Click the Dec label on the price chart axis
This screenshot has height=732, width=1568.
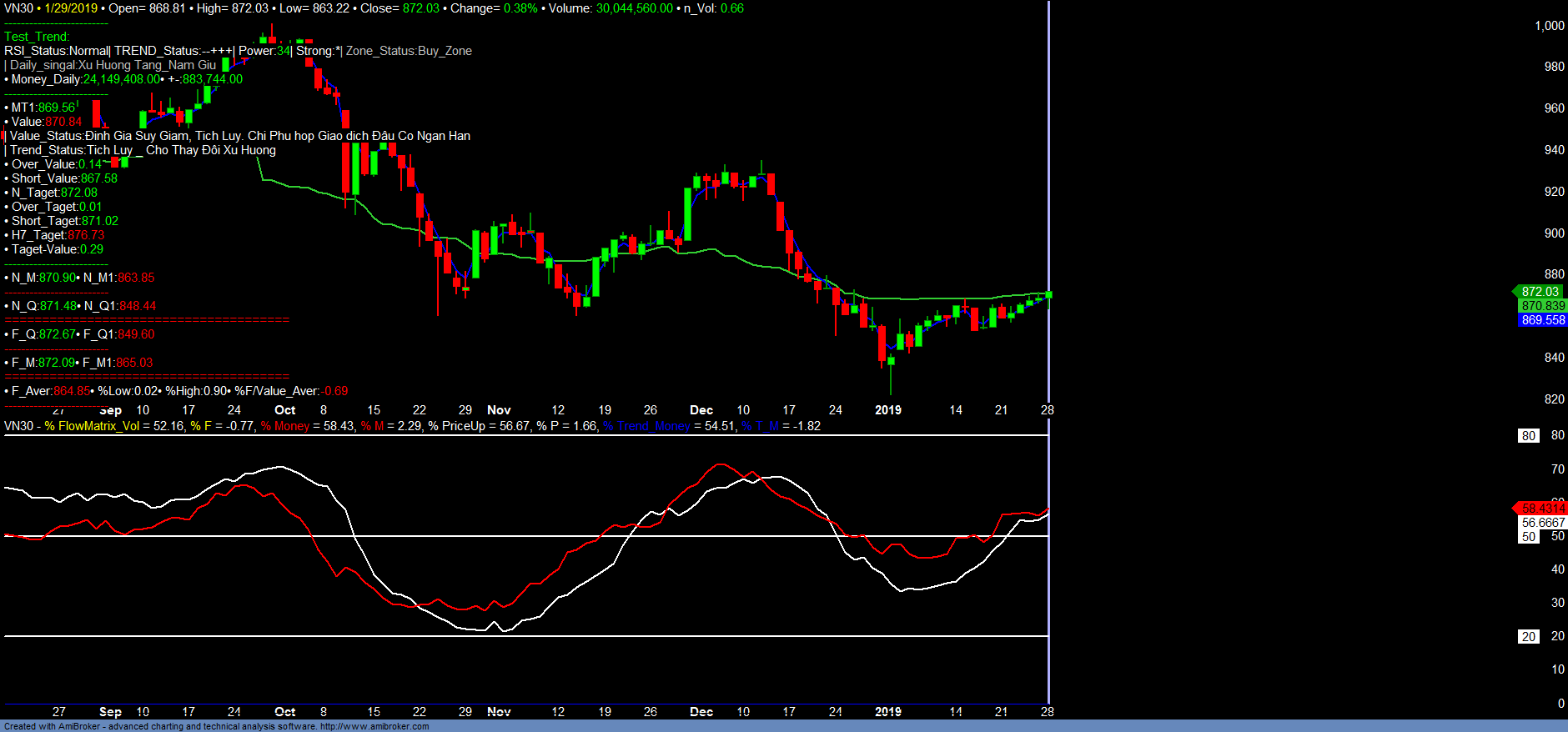[701, 410]
